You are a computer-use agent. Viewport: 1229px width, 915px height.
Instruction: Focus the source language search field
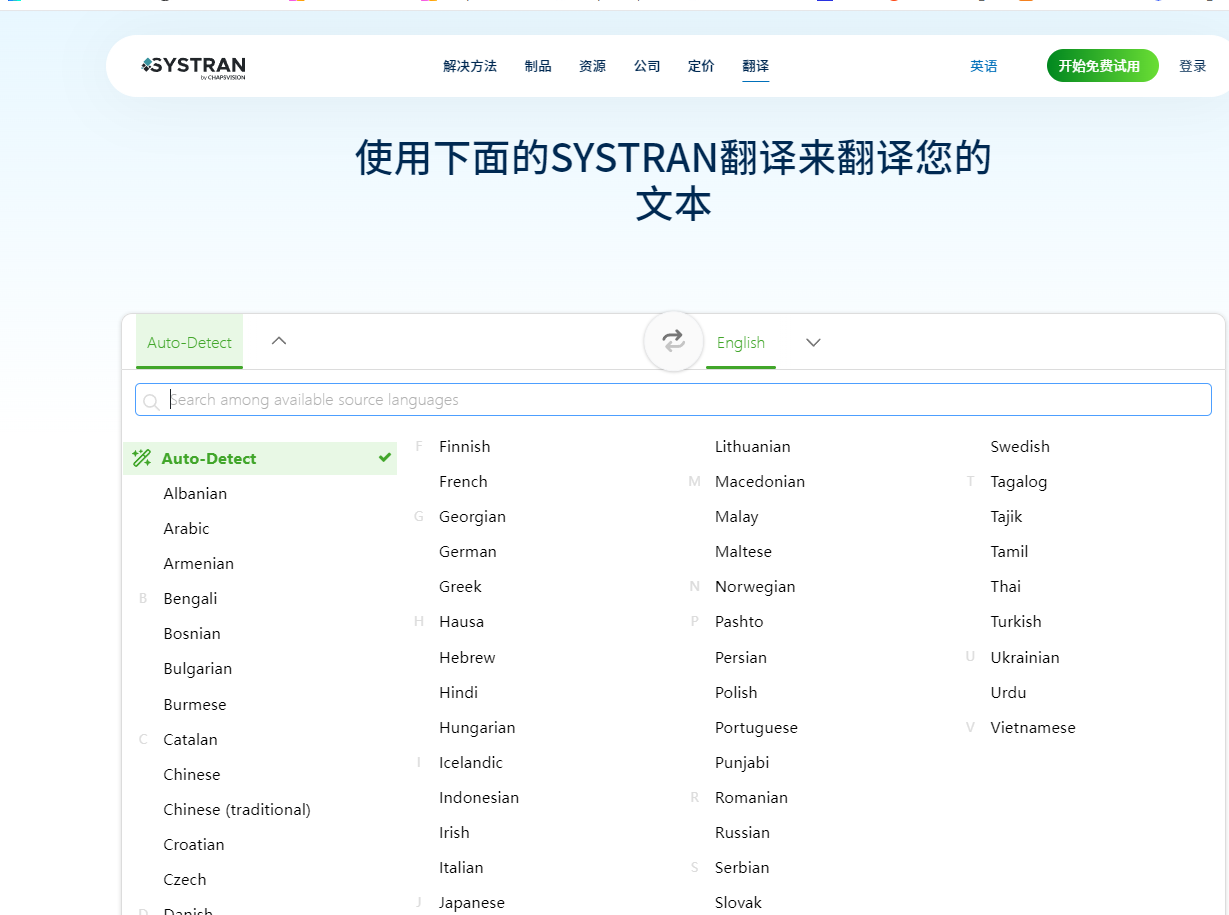point(673,400)
